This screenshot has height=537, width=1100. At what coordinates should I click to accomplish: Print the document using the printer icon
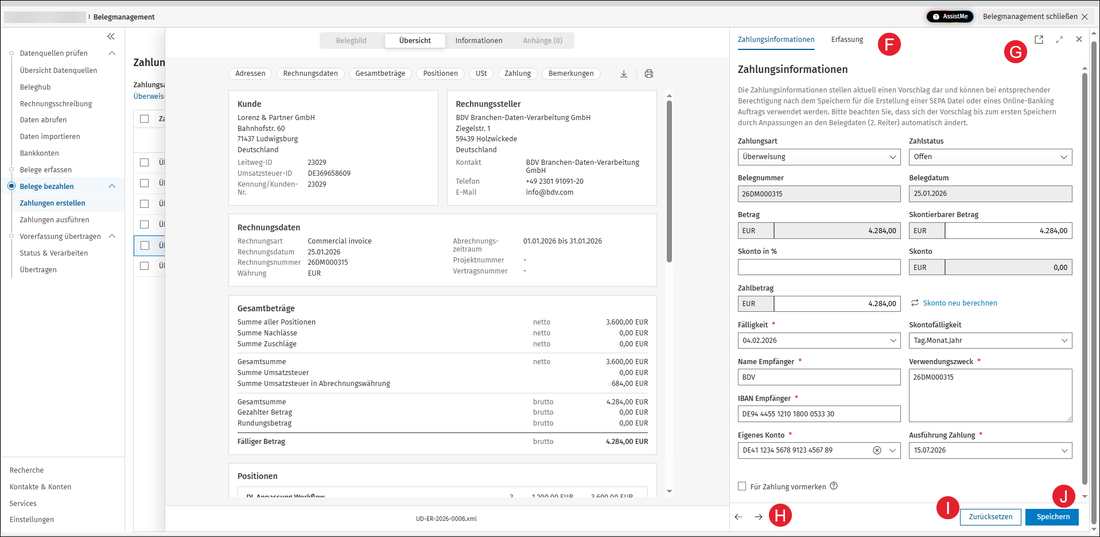point(649,73)
